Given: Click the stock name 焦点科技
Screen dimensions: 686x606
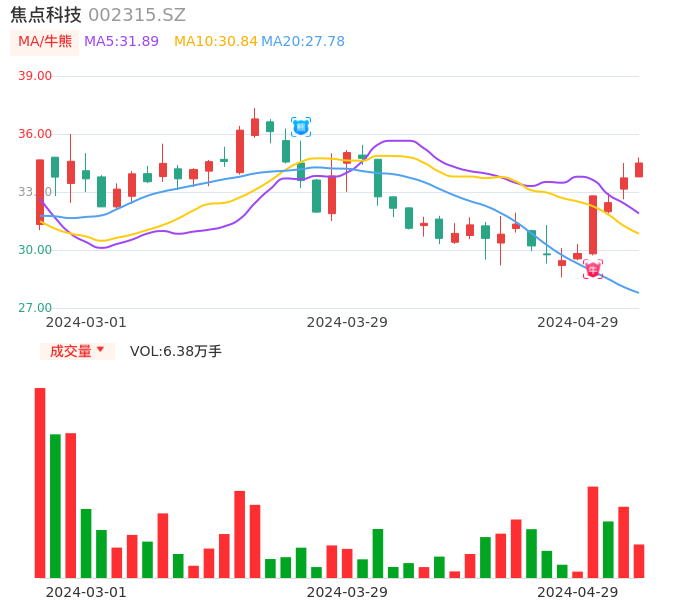Looking at the screenshot, I should click(46, 15).
